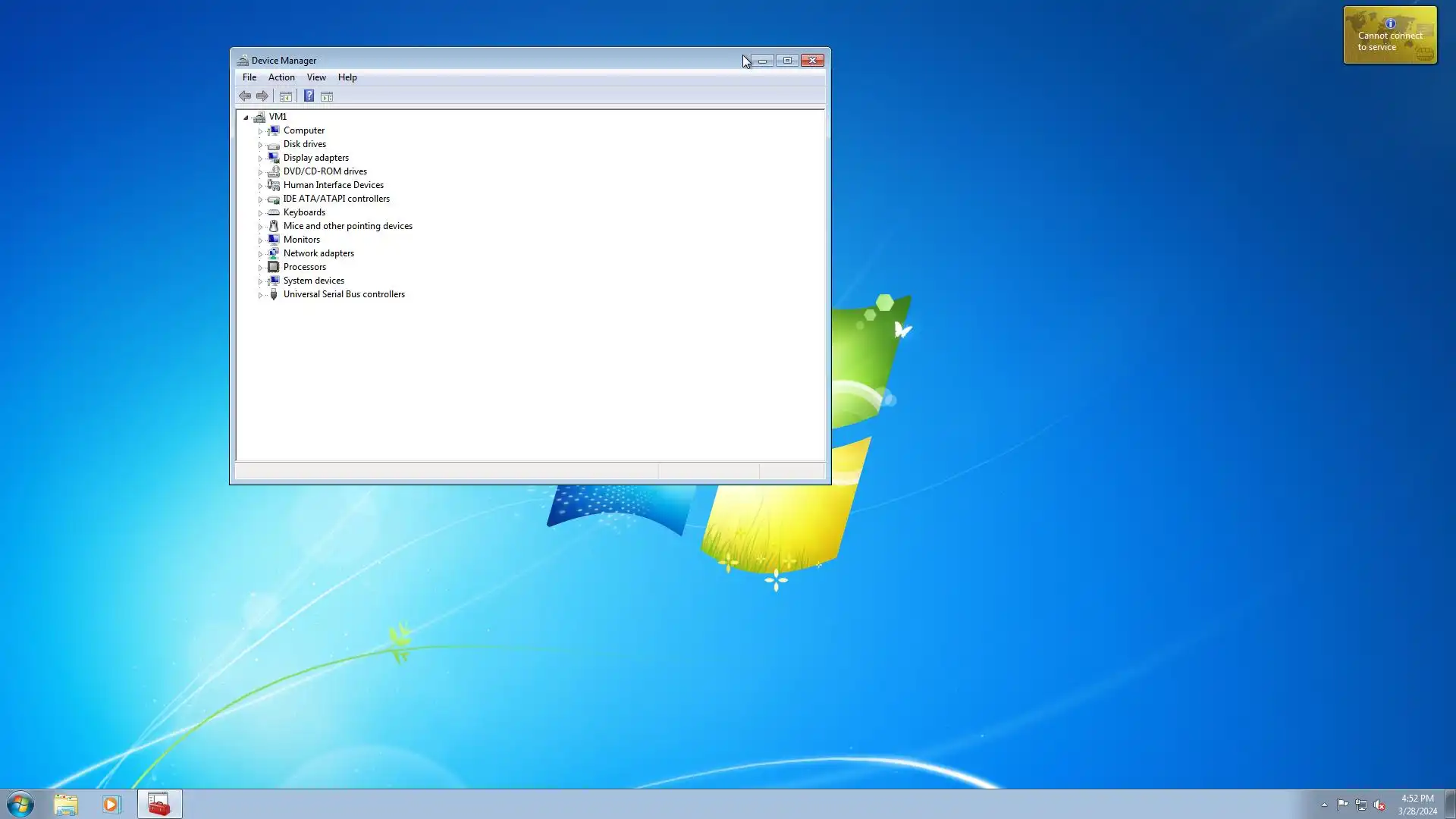
Task: Click the Windows Start button
Action: coord(20,804)
